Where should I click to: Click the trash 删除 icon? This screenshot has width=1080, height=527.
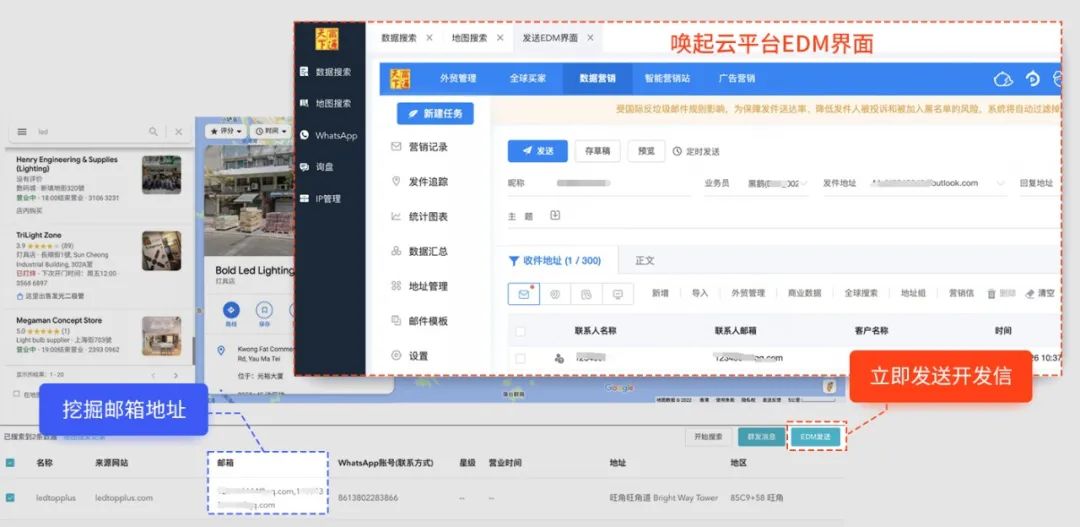(x=992, y=293)
